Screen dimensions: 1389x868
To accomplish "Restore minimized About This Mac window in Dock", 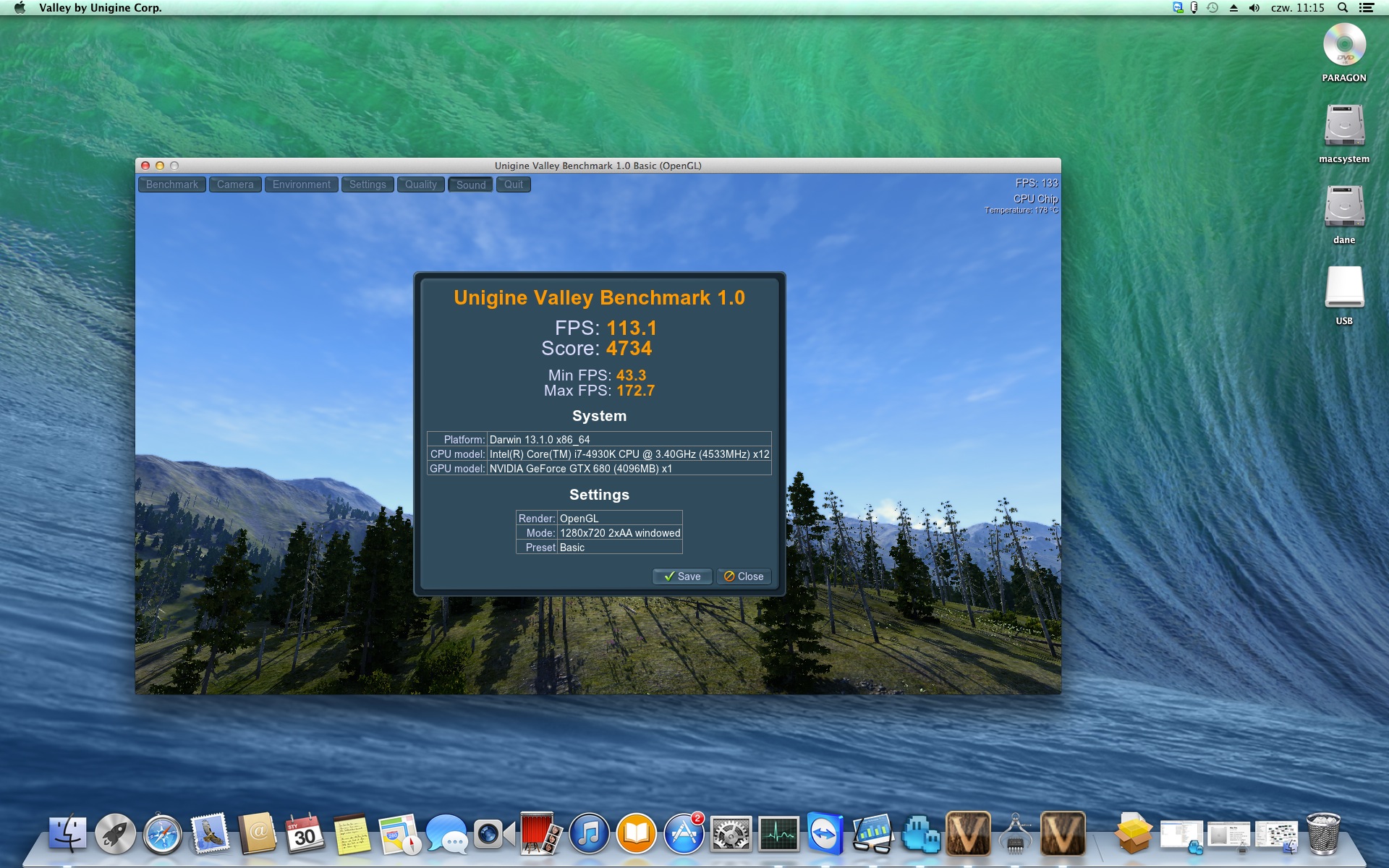I will click(x=1228, y=836).
